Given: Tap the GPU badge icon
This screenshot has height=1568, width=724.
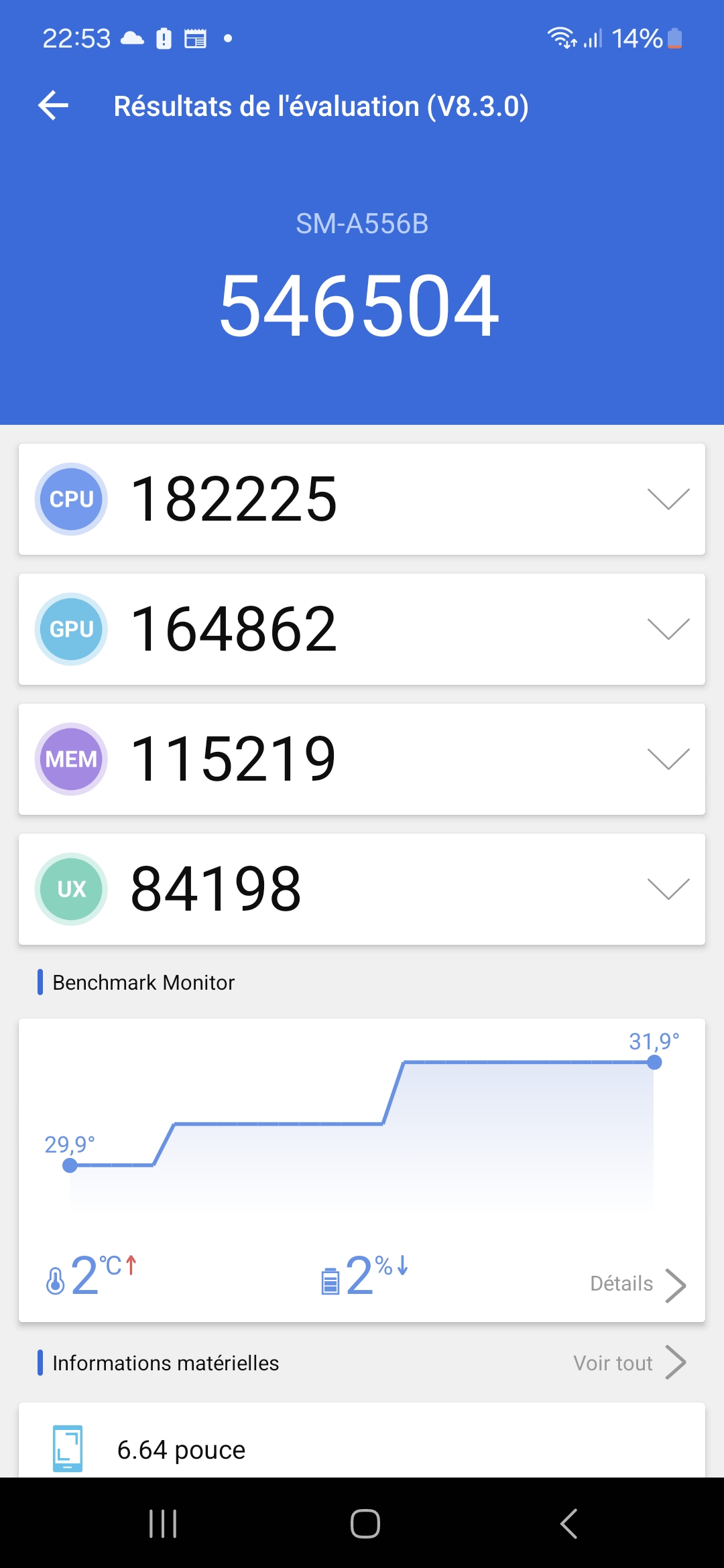Looking at the screenshot, I should [x=71, y=629].
